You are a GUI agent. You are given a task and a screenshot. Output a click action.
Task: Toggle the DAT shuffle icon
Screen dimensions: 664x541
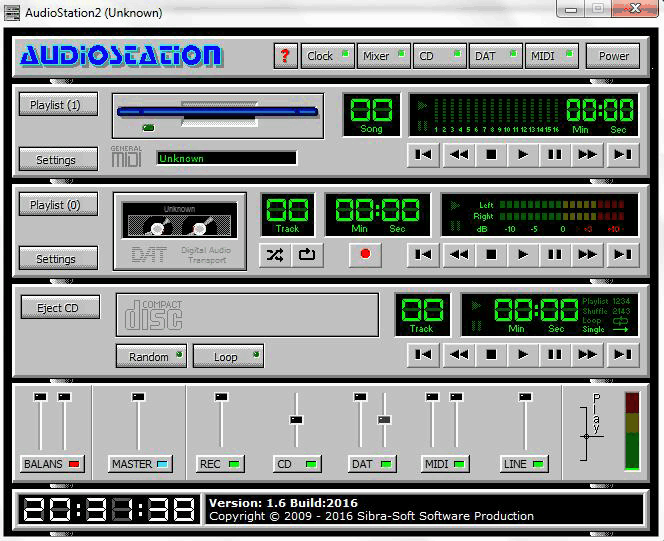point(275,255)
